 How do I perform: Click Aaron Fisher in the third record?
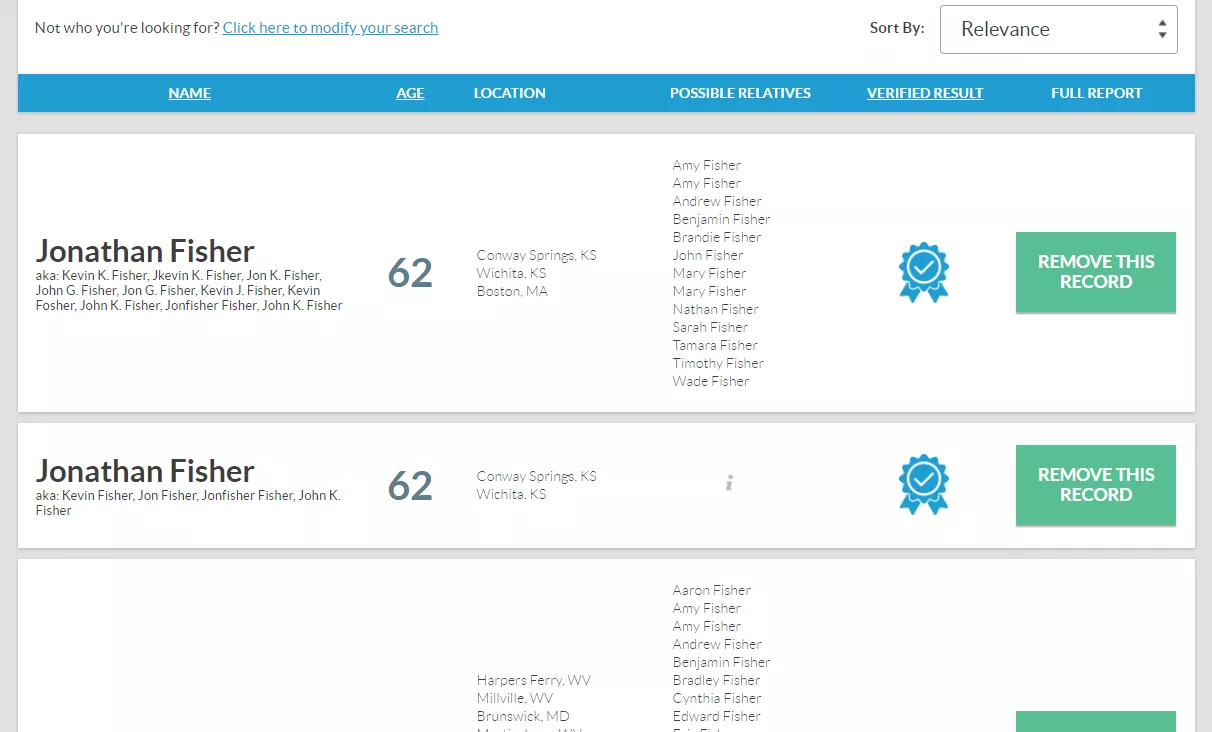click(x=711, y=590)
